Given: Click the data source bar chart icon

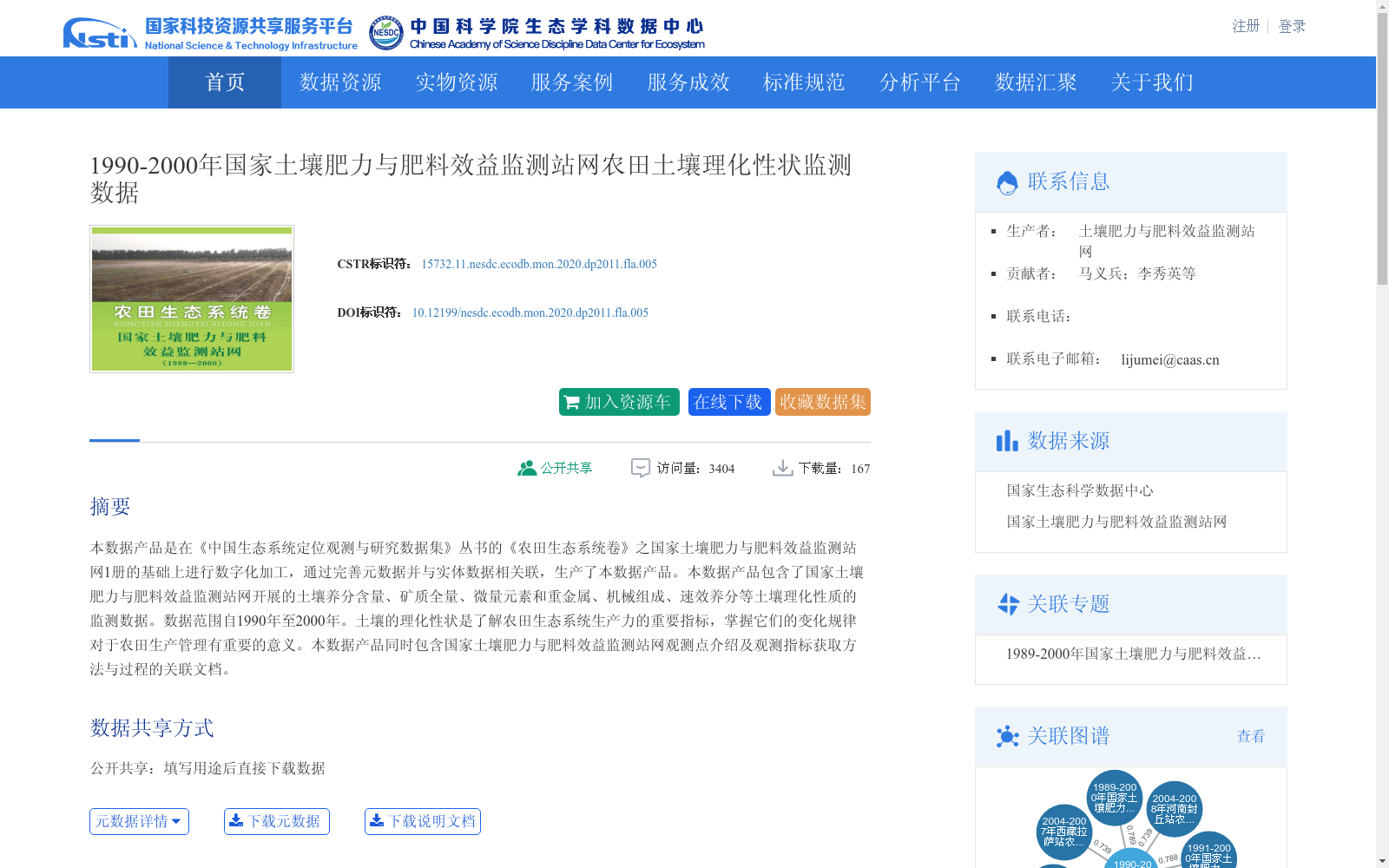Looking at the screenshot, I should pos(1007,441).
